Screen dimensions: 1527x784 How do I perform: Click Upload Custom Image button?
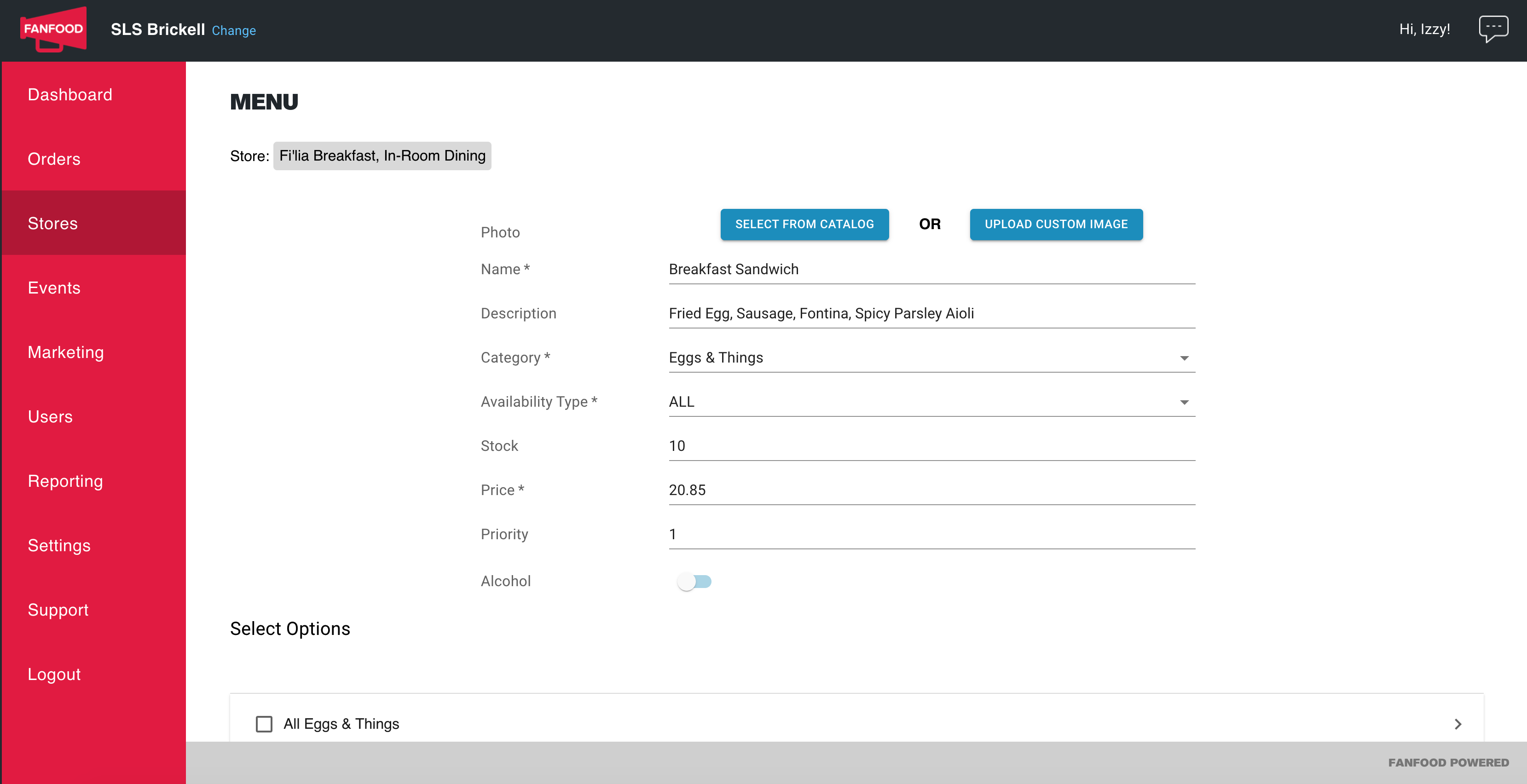1056,224
